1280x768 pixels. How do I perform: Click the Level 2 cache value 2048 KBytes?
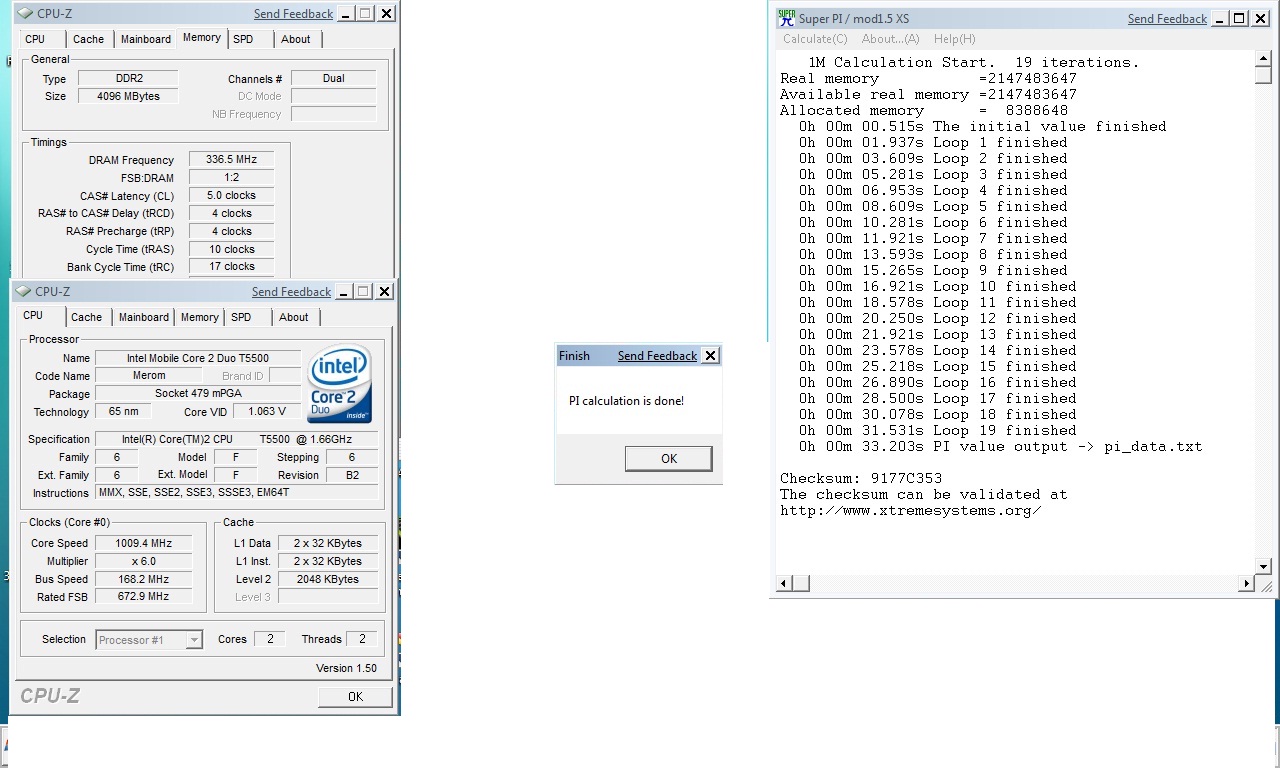pyautogui.click(x=328, y=579)
